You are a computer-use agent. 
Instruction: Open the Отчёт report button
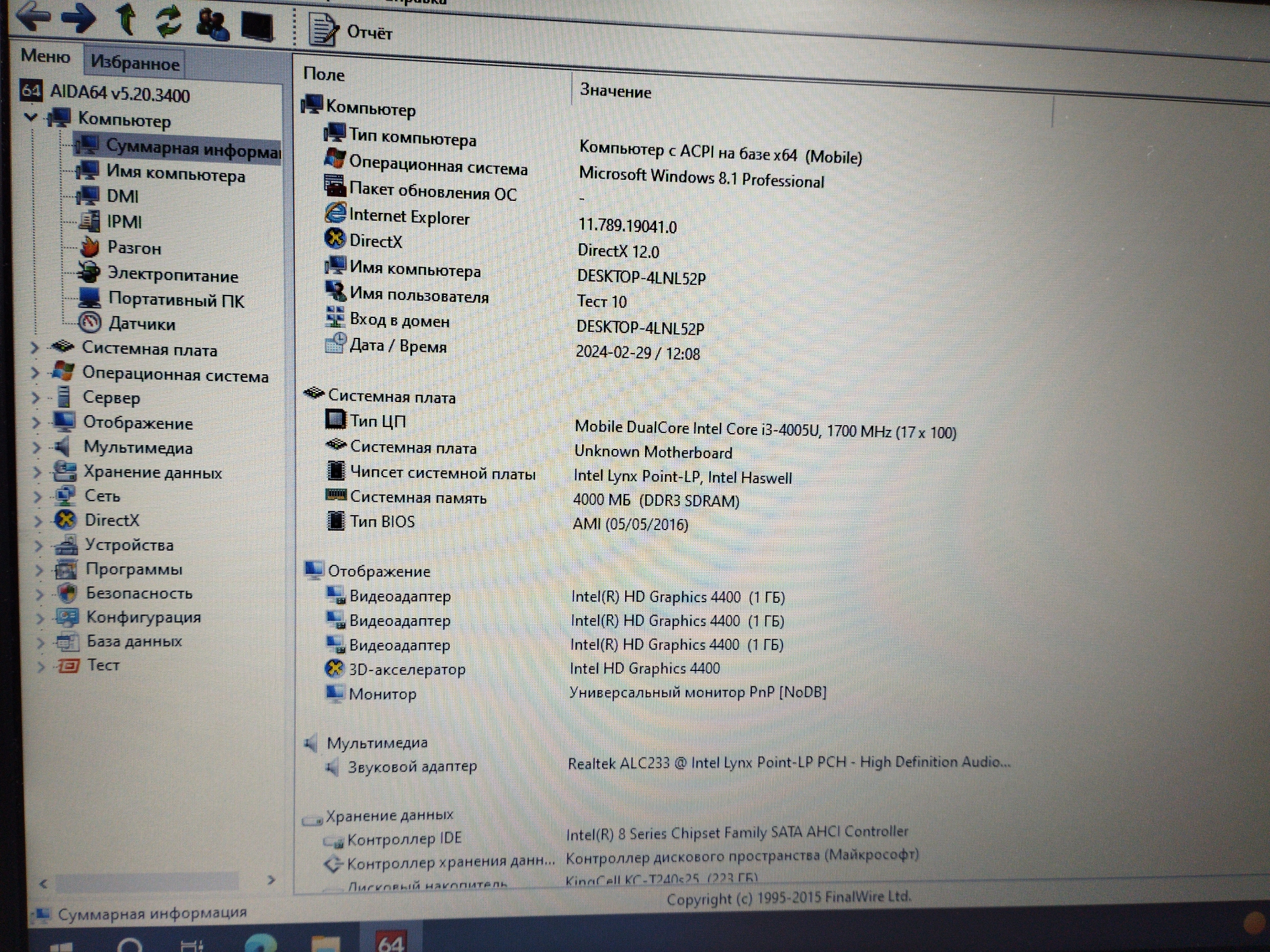(x=351, y=30)
